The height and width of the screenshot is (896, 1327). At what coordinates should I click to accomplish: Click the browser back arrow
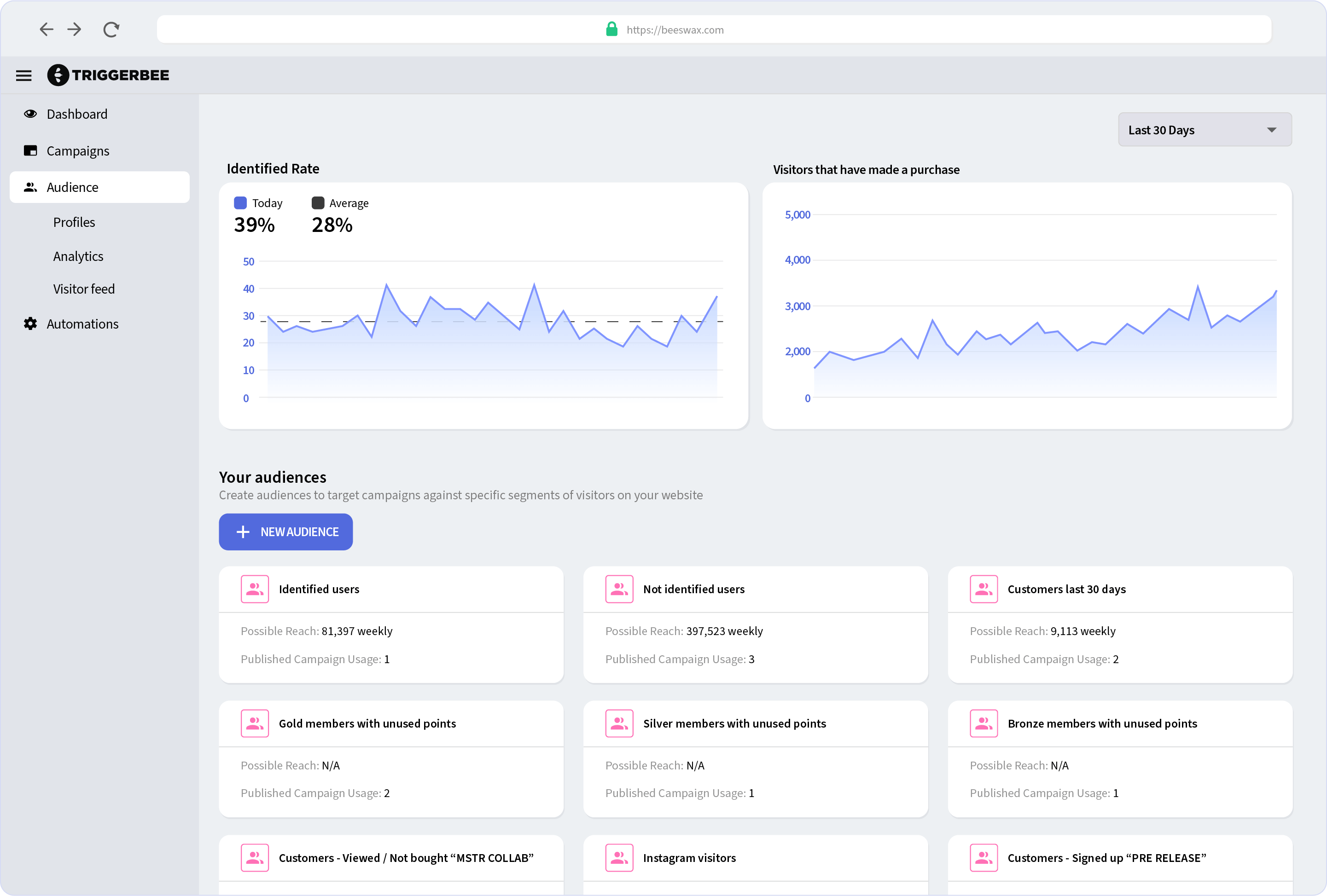[46, 29]
